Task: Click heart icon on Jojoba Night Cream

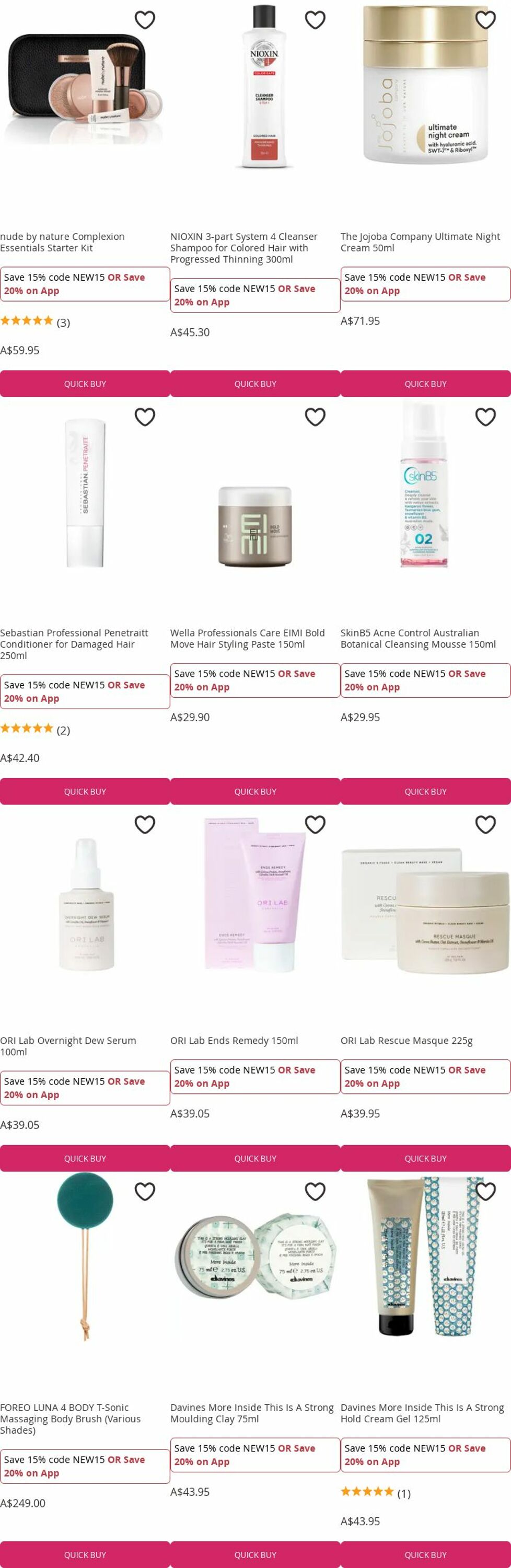Action: (485, 20)
